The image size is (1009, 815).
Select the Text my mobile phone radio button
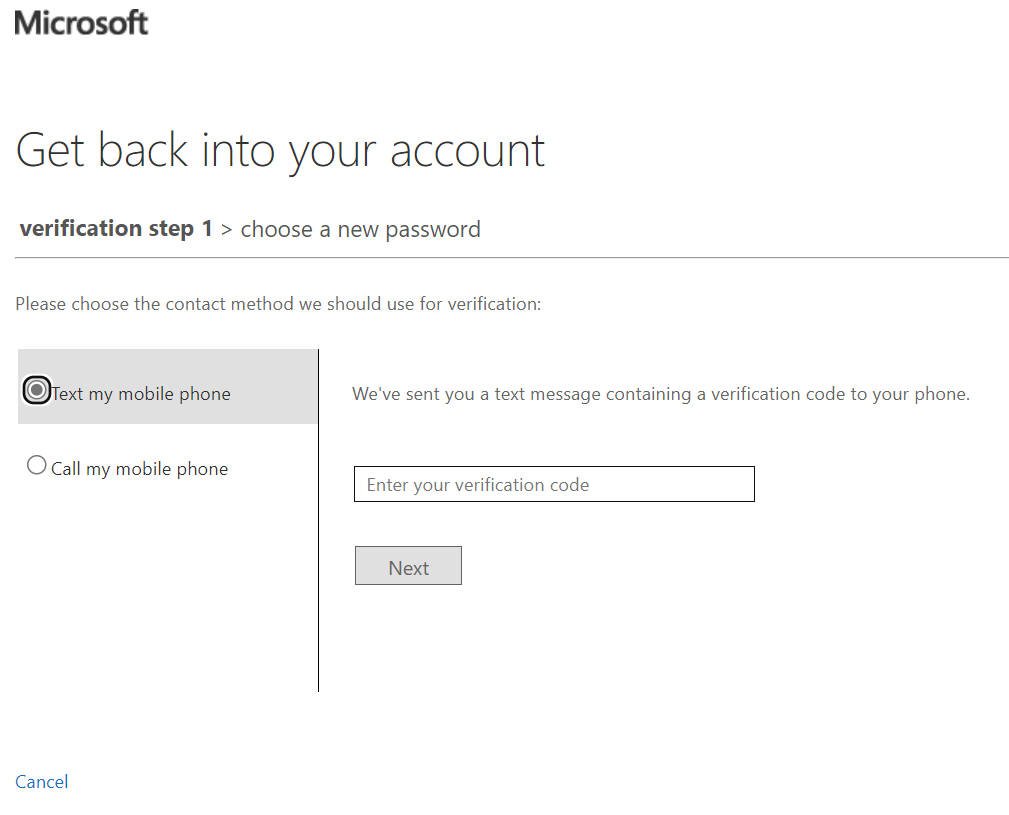point(37,391)
